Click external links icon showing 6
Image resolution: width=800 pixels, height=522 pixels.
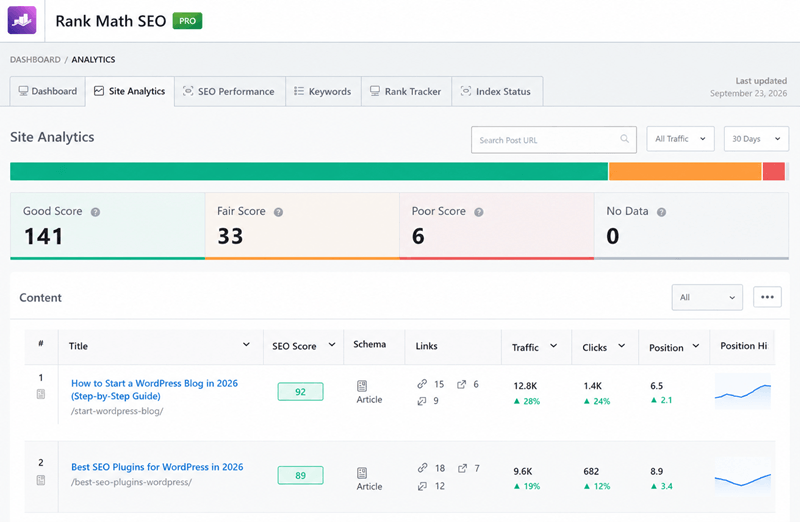point(461,384)
